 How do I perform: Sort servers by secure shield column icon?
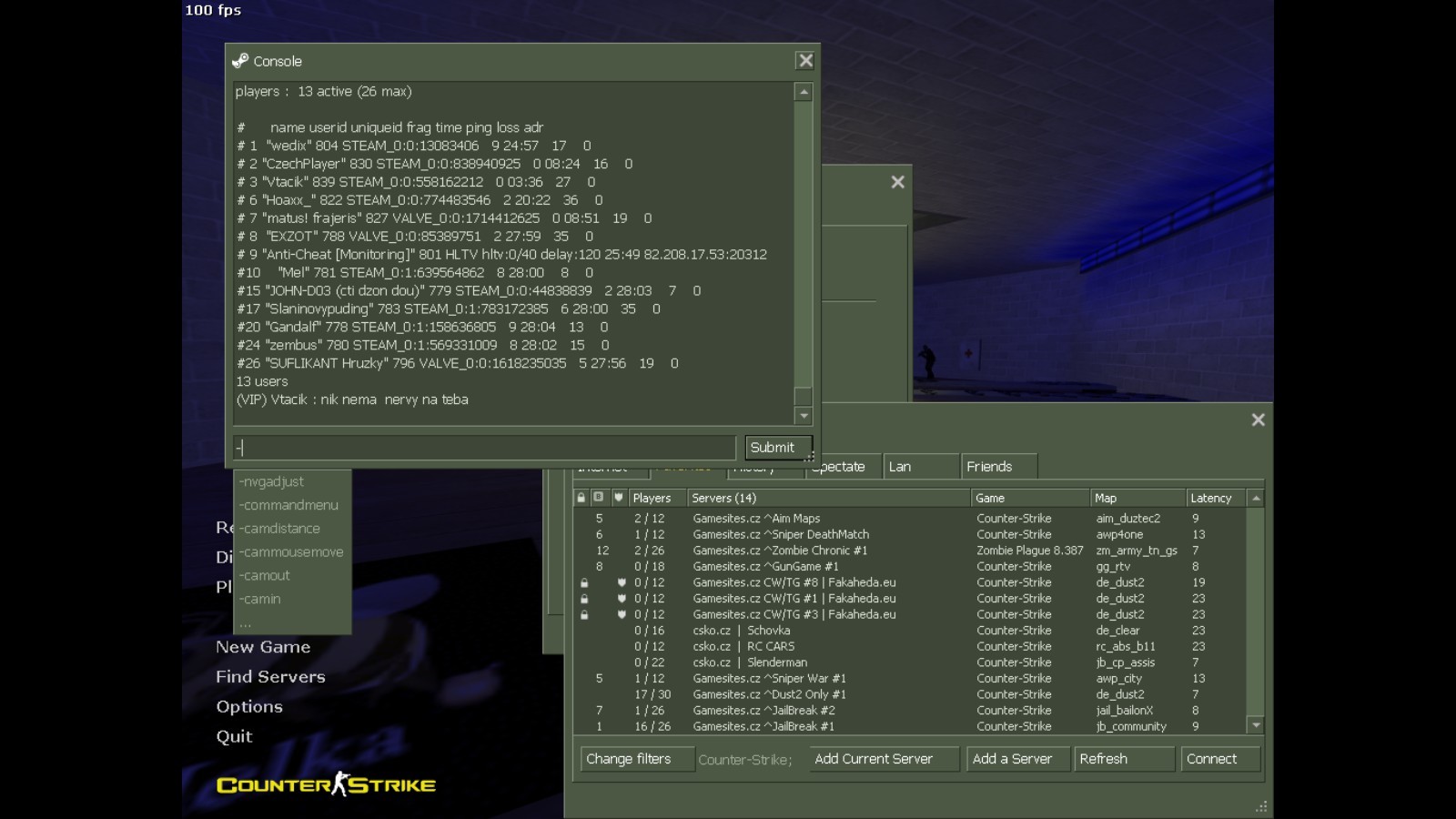click(619, 498)
